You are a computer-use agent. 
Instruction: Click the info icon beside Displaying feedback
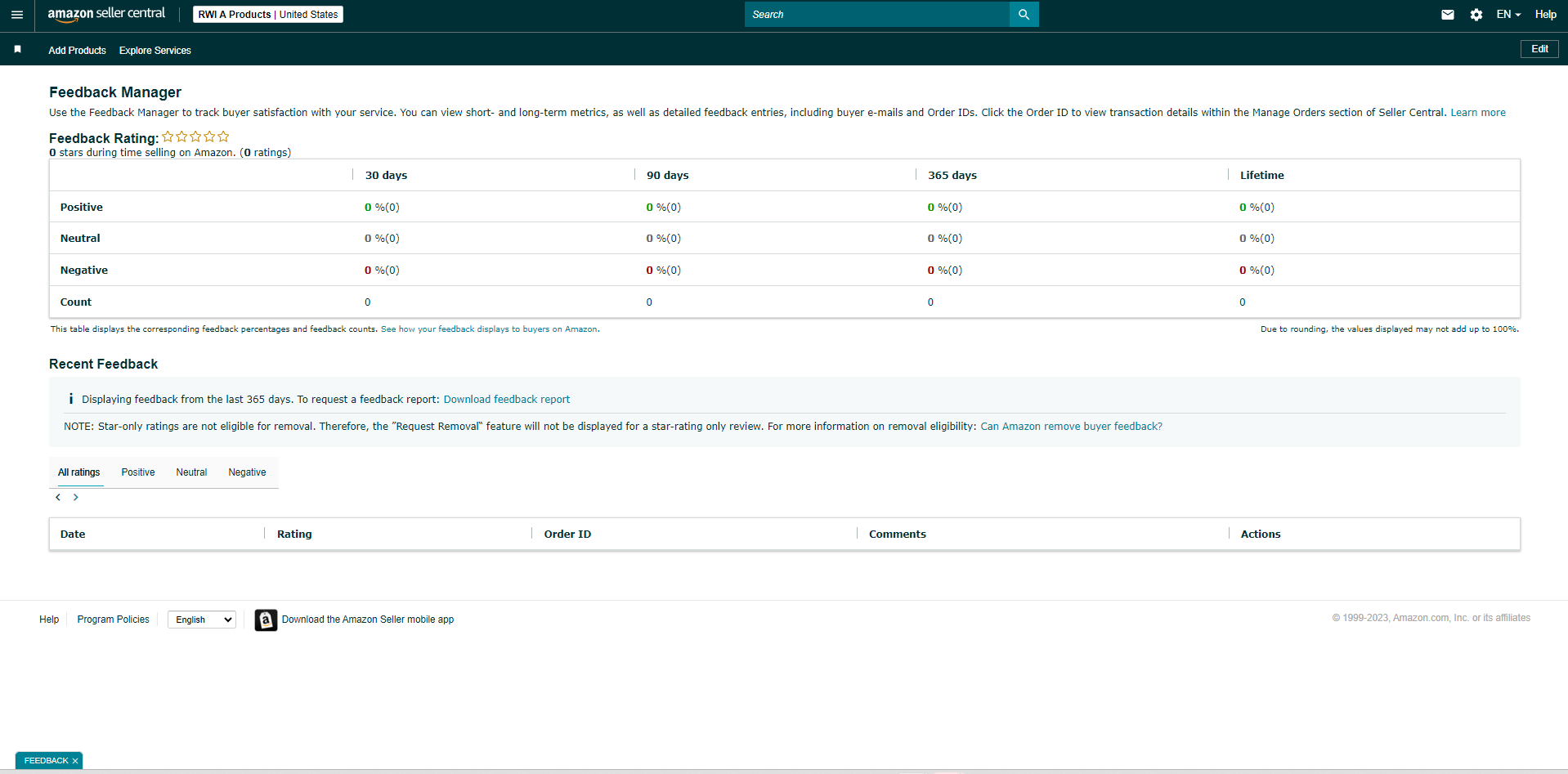click(x=71, y=399)
